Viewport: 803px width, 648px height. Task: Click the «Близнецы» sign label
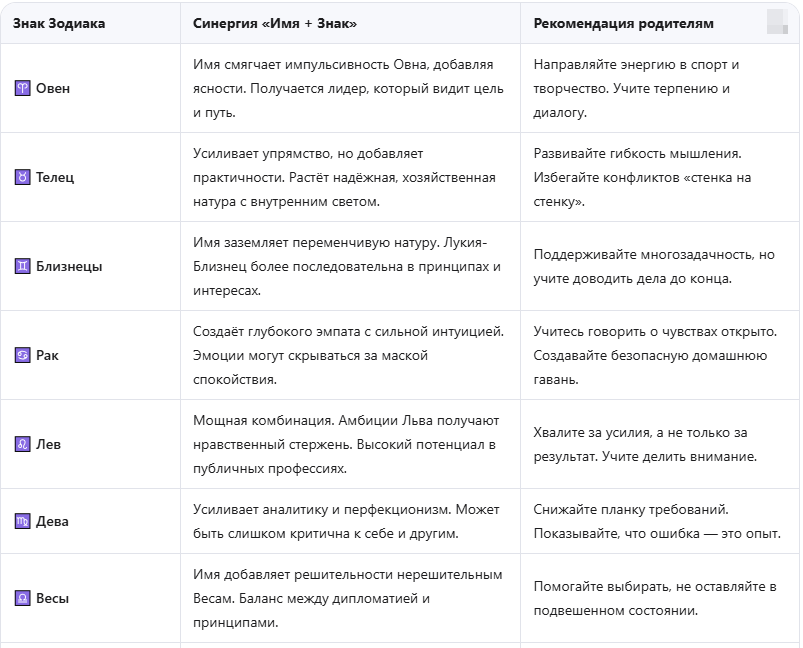click(x=69, y=266)
